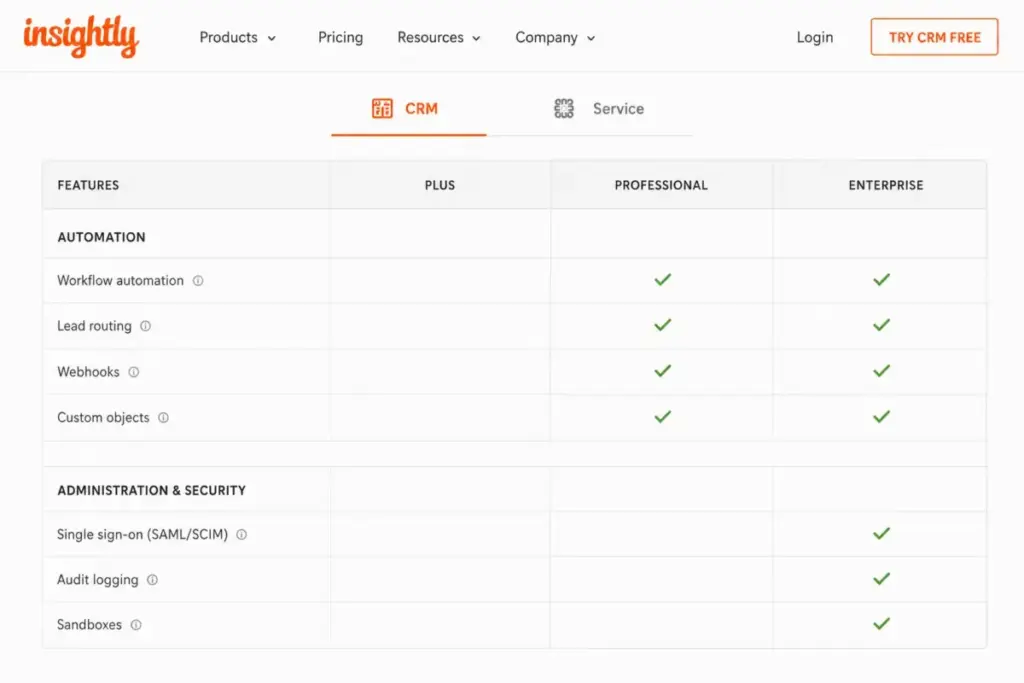Expand the Resources dropdown menu
The width and height of the screenshot is (1024, 683).
[x=439, y=37]
